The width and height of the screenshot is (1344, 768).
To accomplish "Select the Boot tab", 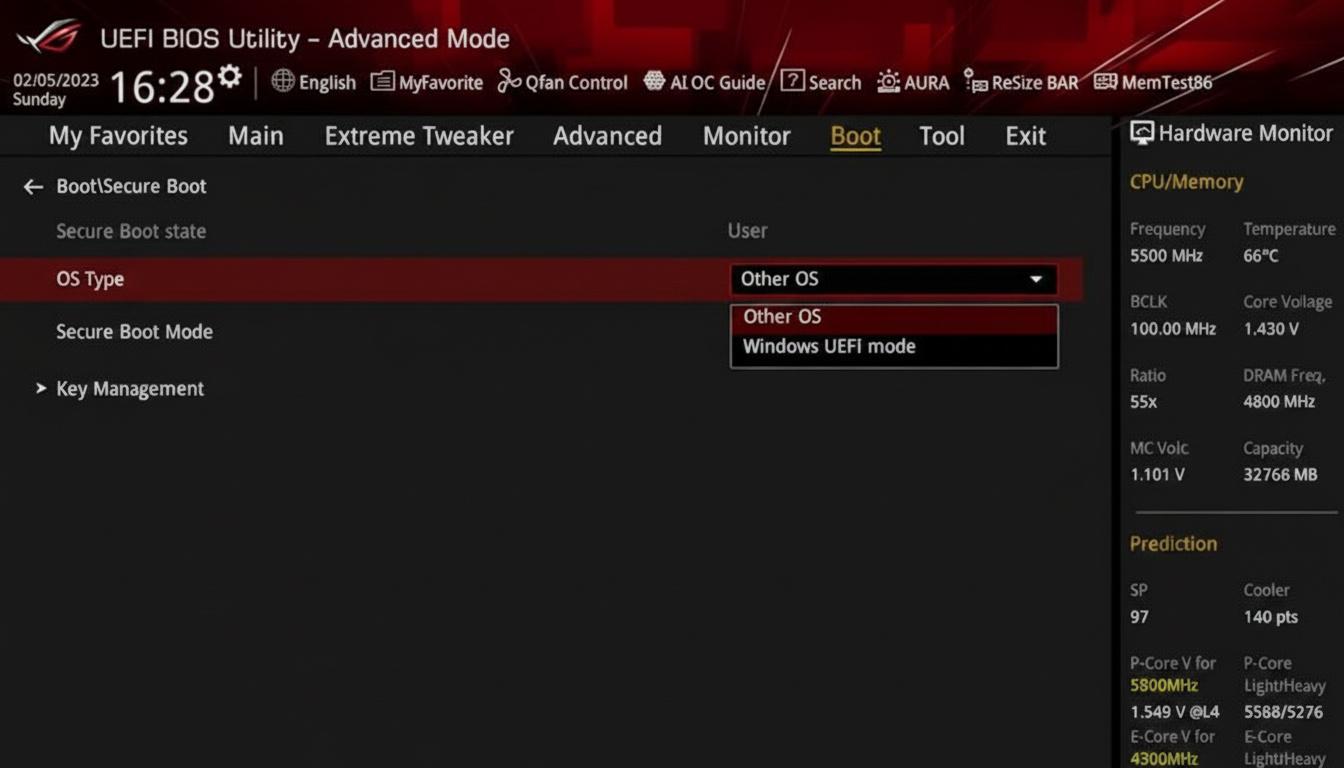I will pyautogui.click(x=855, y=136).
